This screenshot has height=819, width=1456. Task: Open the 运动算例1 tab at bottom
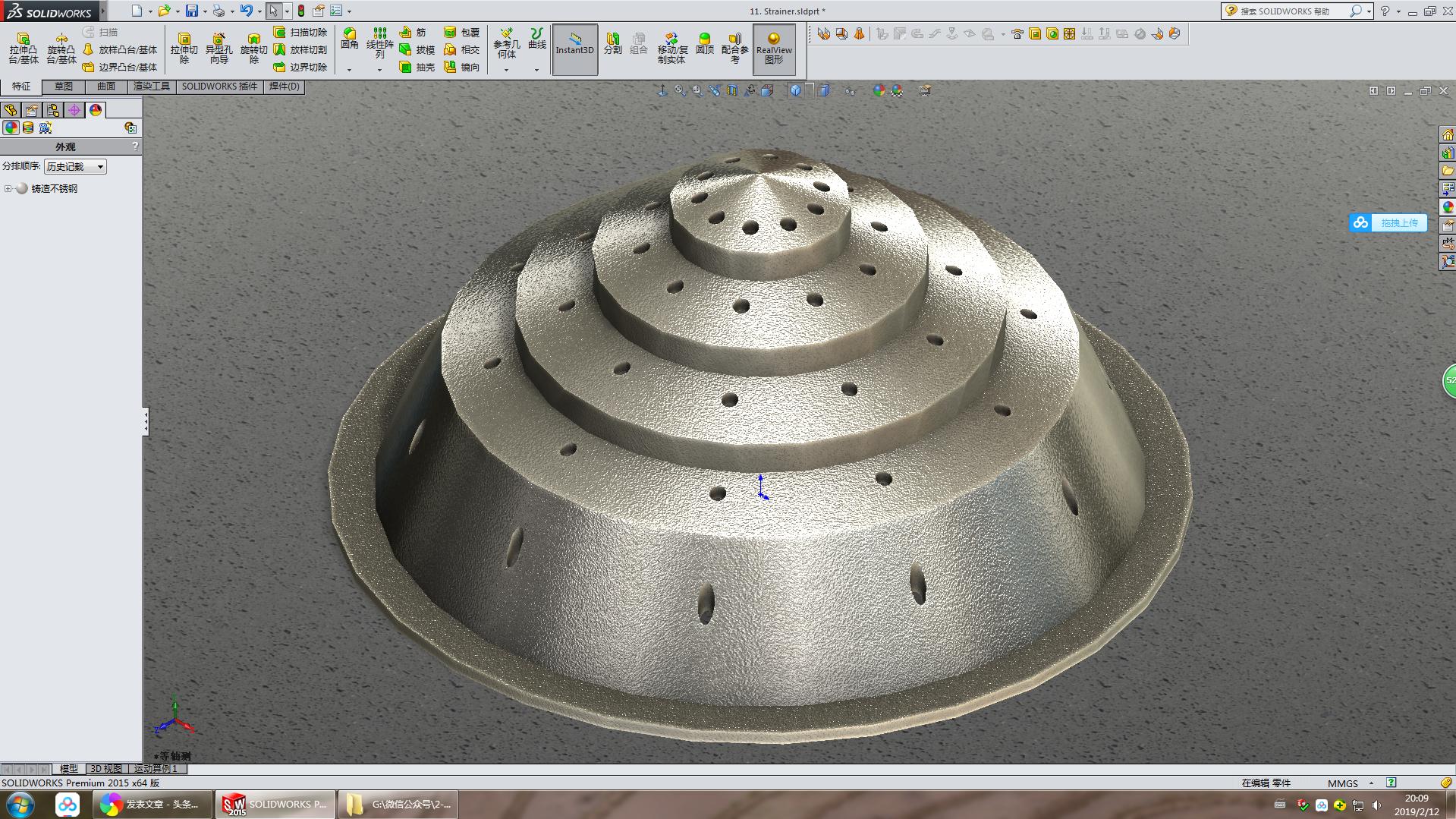(155, 769)
